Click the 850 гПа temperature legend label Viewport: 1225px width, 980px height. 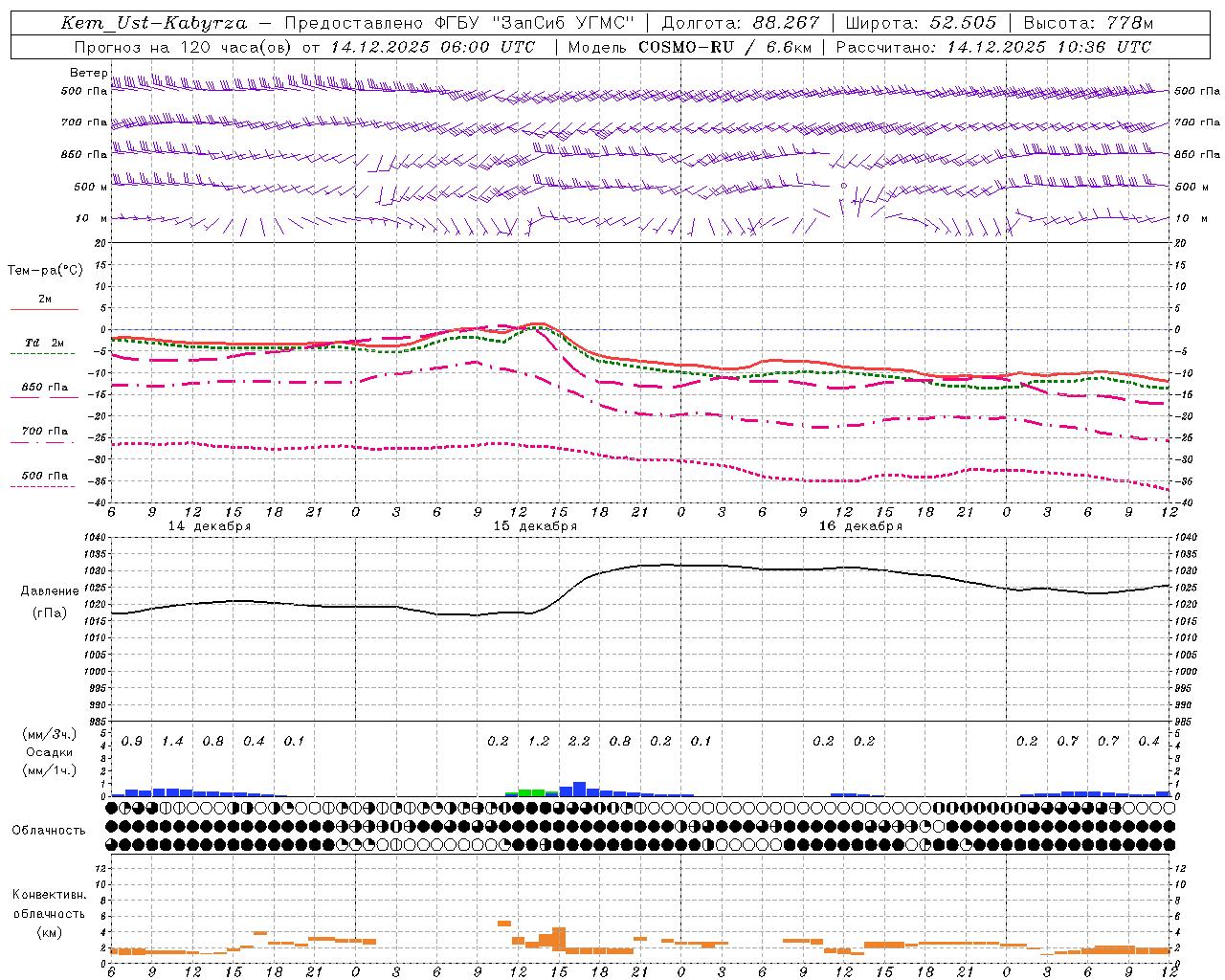point(44,388)
